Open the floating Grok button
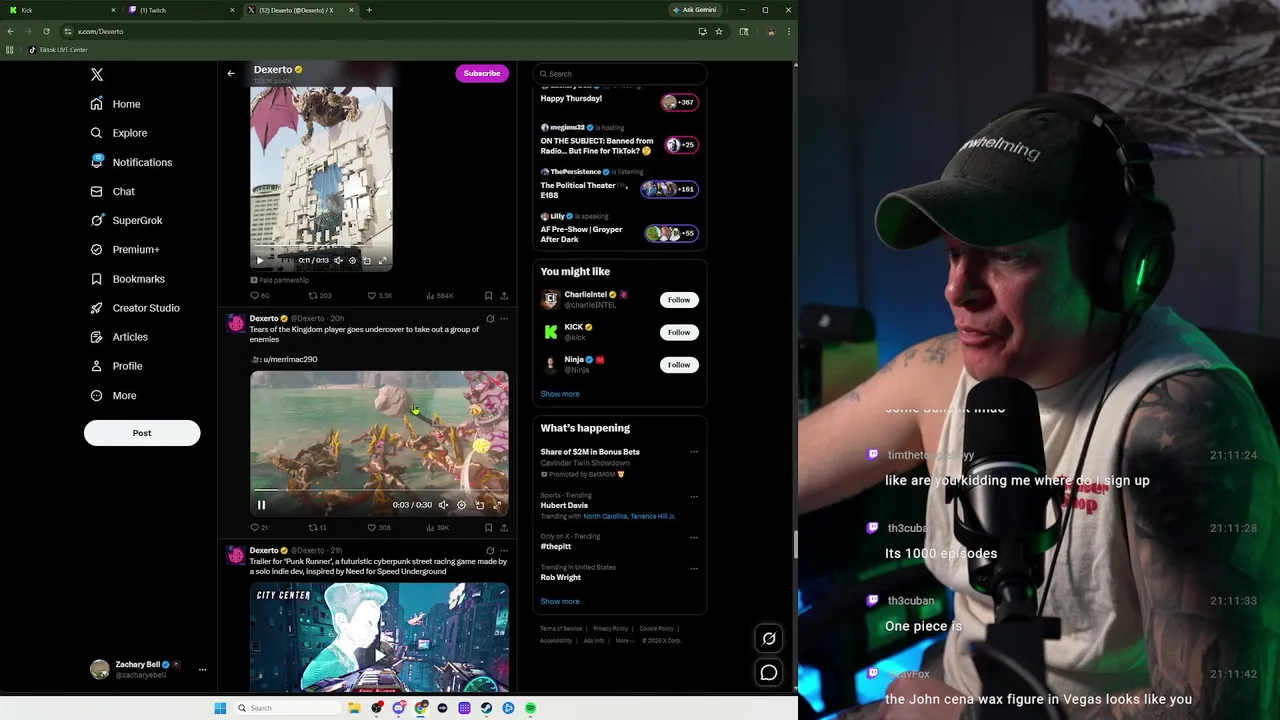The image size is (1280, 720). click(x=769, y=638)
